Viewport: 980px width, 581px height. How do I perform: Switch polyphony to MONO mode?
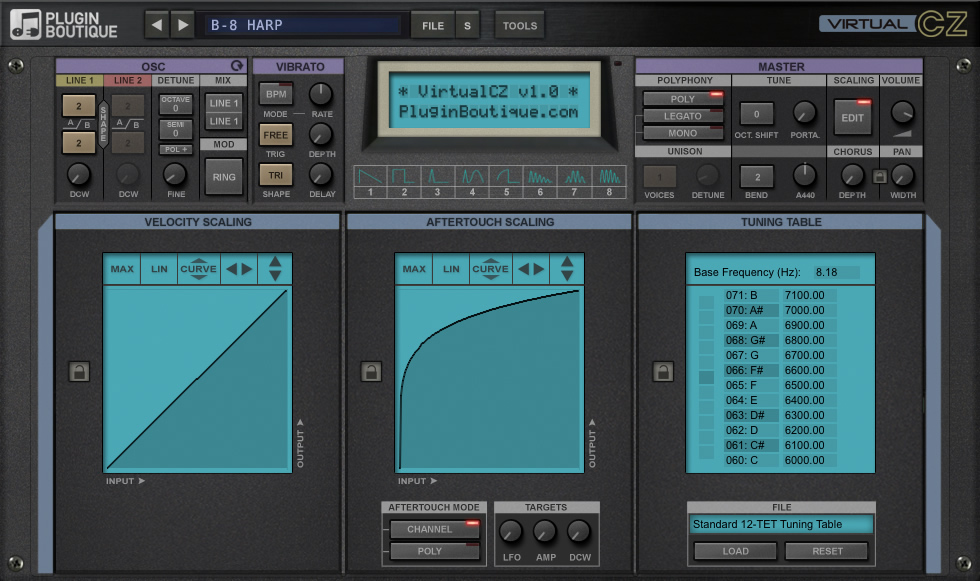coord(684,133)
